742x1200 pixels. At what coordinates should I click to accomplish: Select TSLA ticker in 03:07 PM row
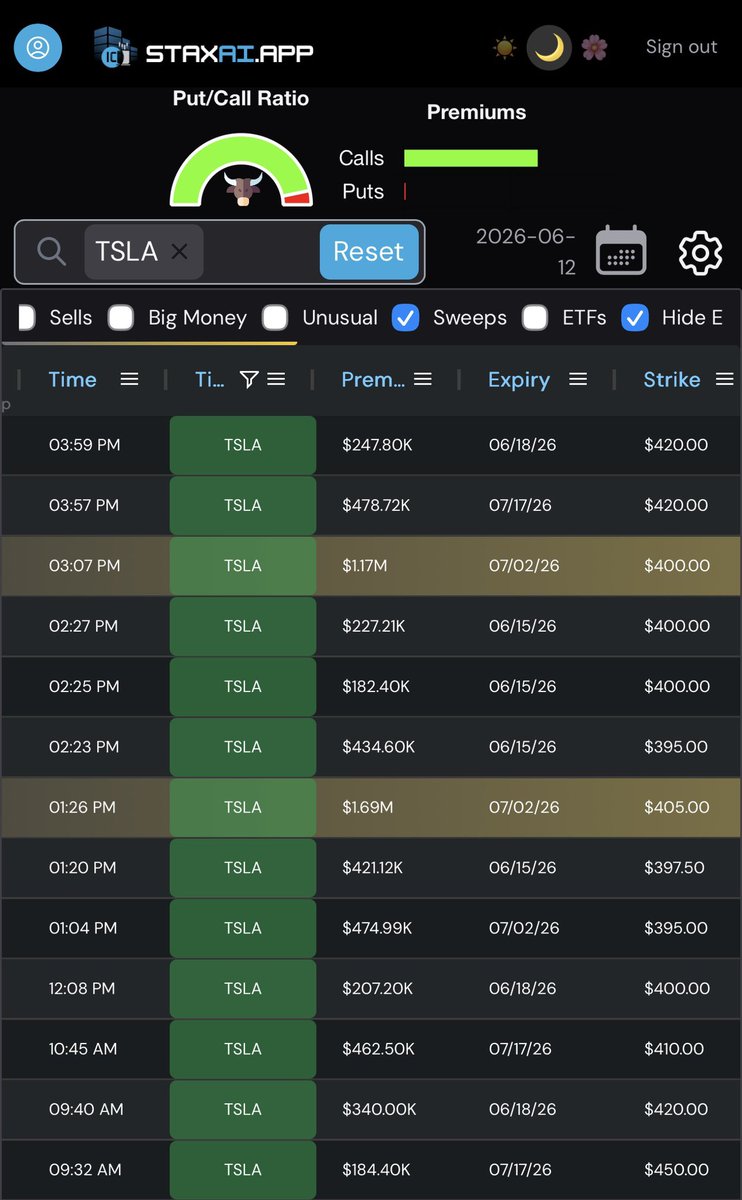tap(243, 566)
